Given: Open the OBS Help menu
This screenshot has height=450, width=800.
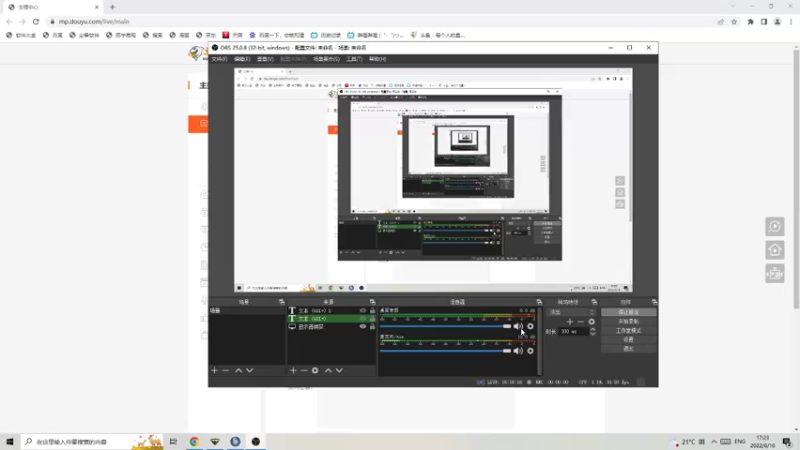Looking at the screenshot, I should click(x=378, y=59).
